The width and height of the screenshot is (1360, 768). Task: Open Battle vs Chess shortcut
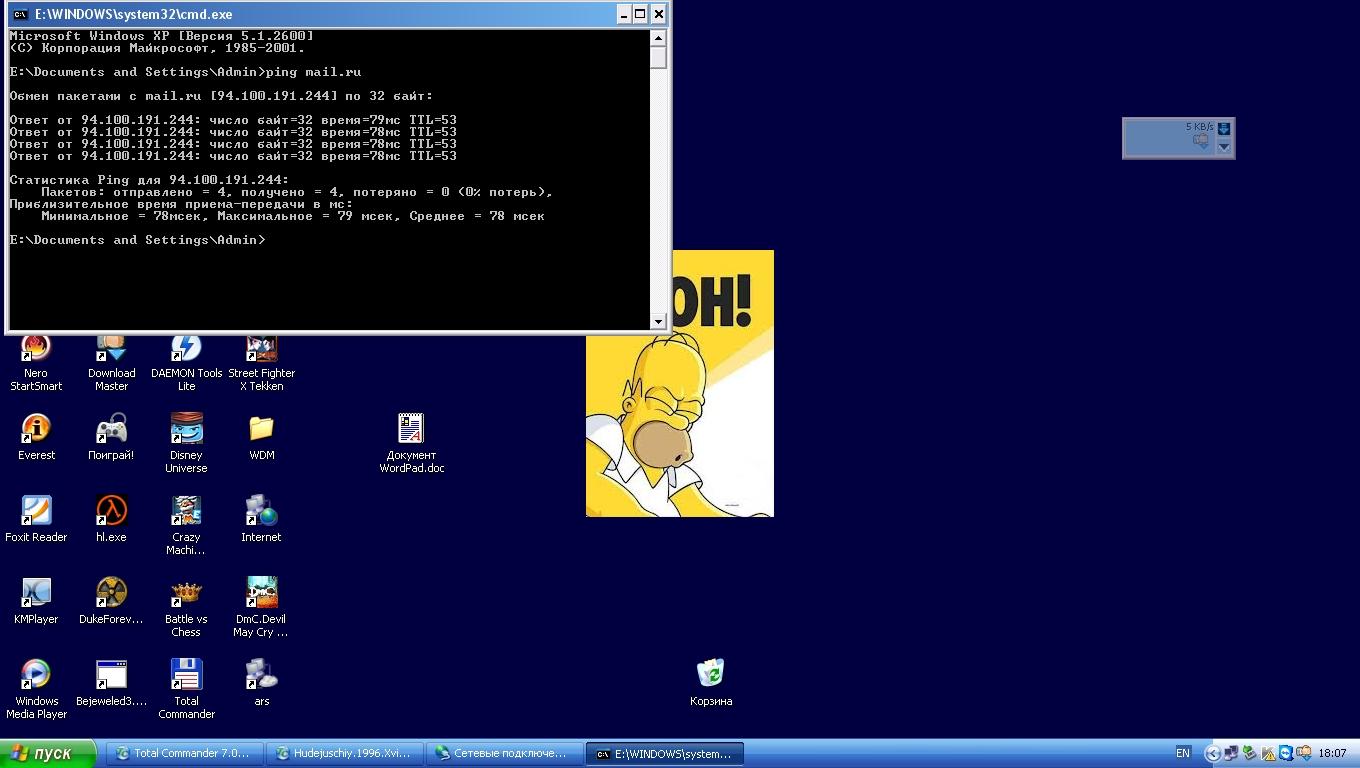(x=186, y=607)
